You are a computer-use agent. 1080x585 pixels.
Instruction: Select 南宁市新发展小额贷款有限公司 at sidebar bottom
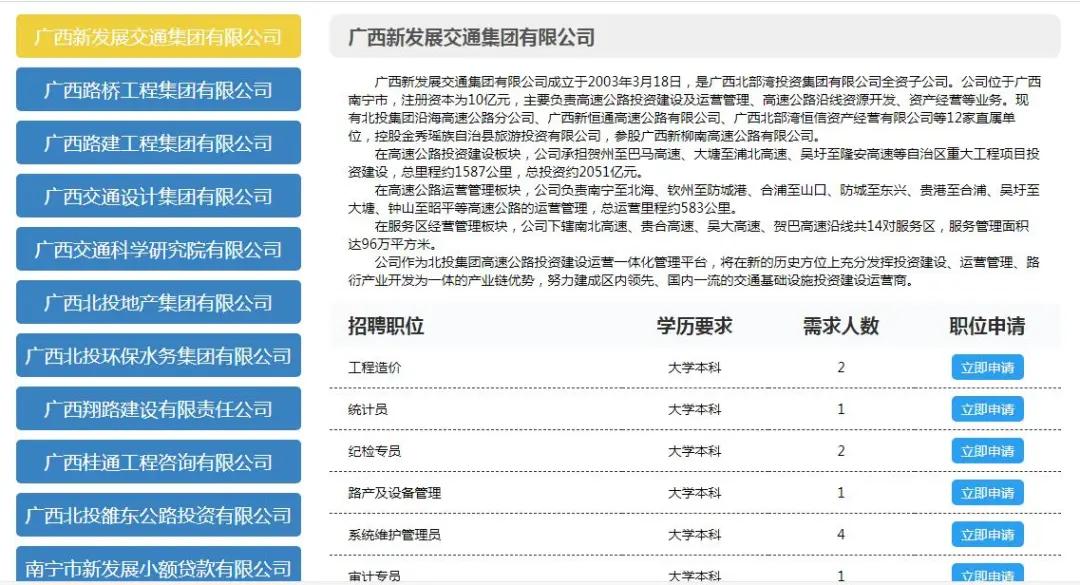pos(157,567)
